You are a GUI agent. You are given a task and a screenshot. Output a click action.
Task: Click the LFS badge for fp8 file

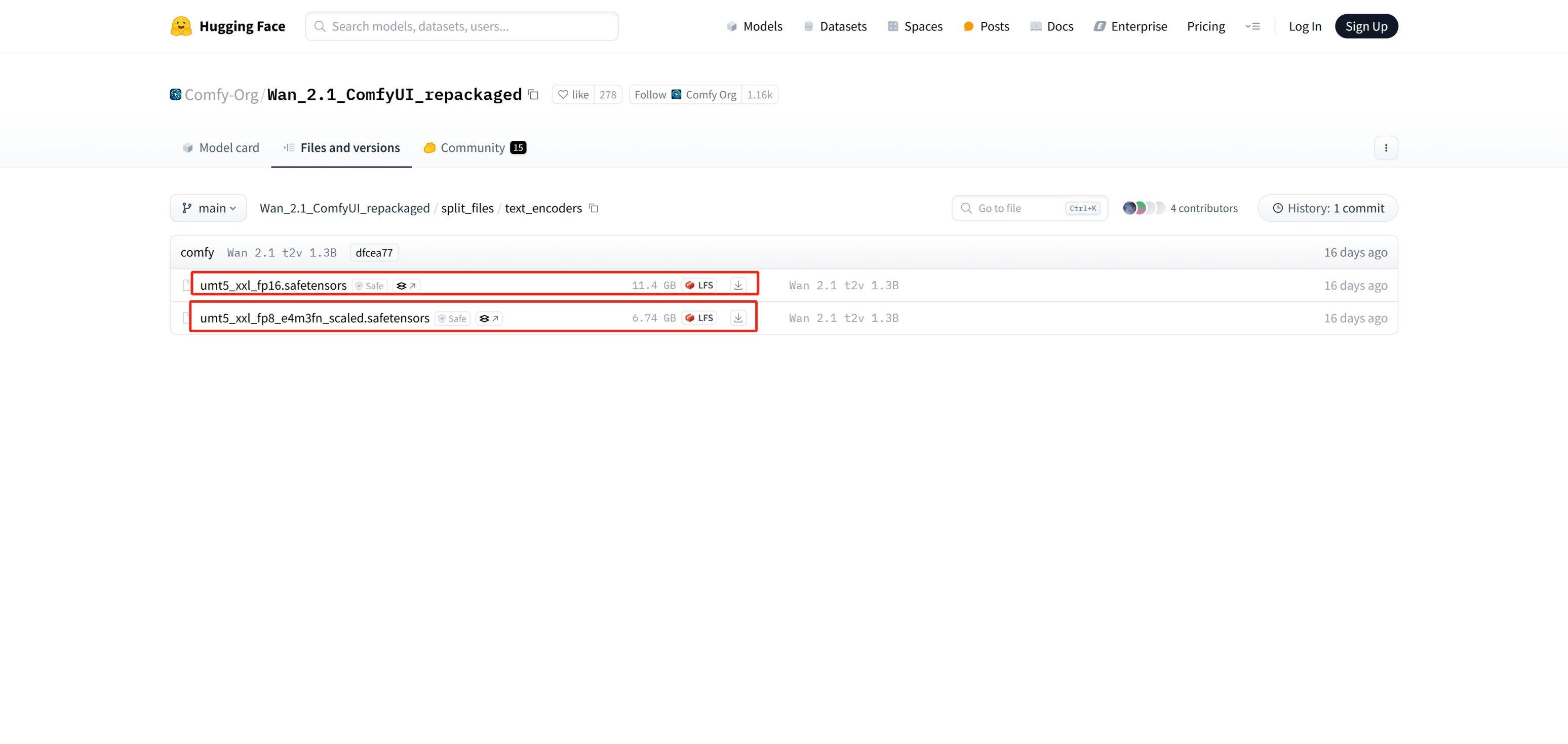(x=699, y=318)
